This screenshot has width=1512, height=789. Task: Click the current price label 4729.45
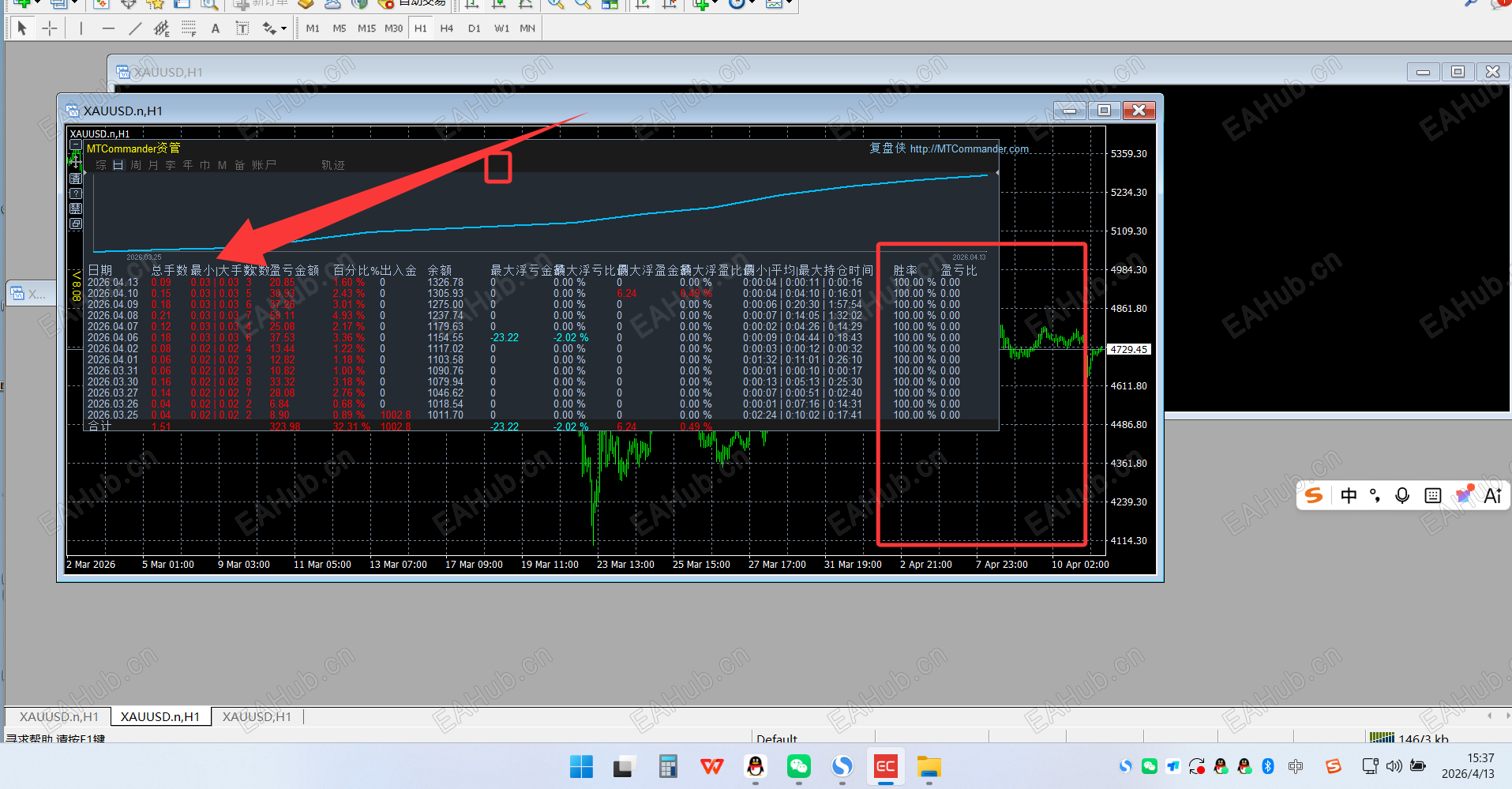(x=1129, y=349)
